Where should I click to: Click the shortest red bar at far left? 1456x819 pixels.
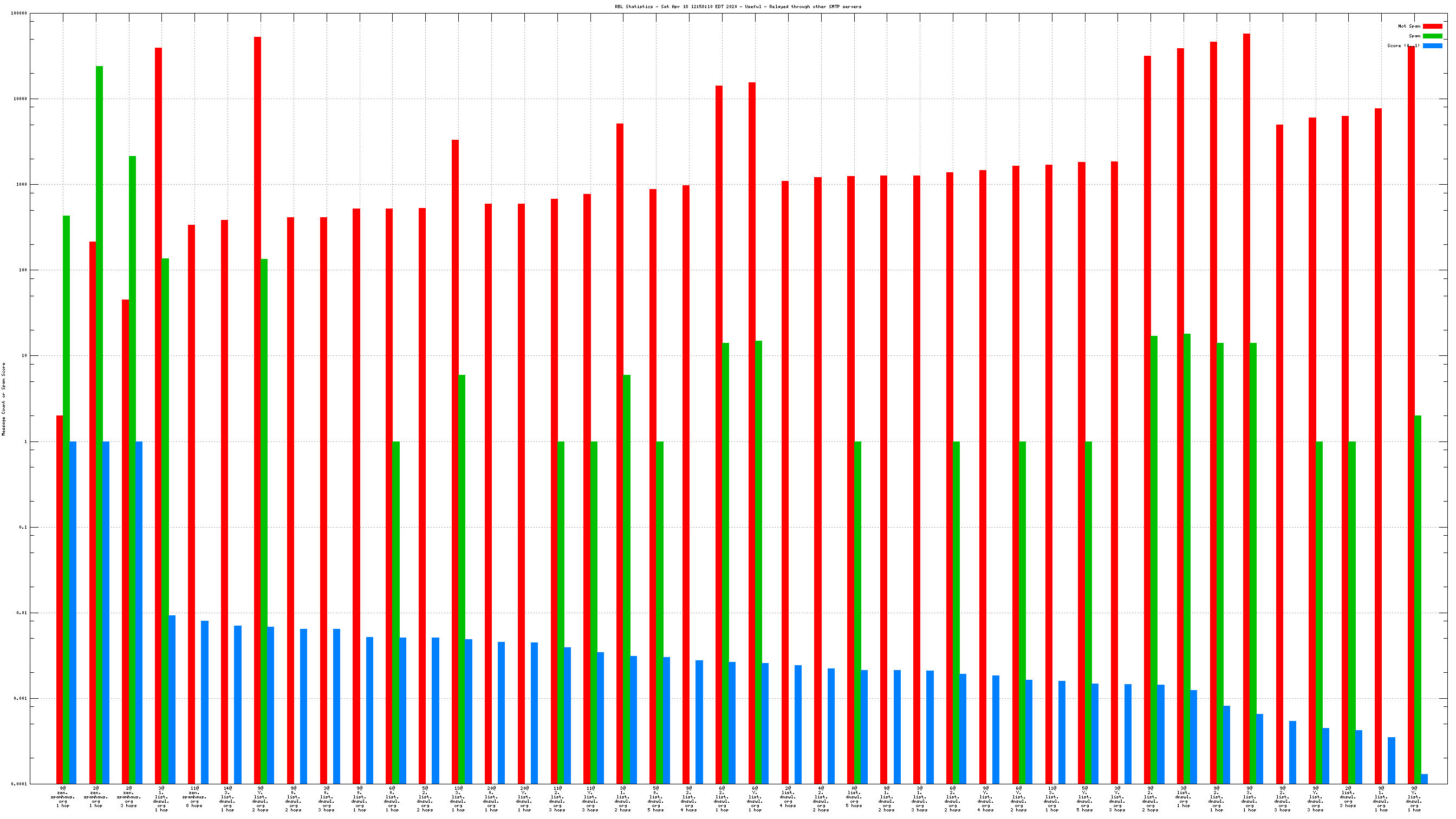pos(60,599)
